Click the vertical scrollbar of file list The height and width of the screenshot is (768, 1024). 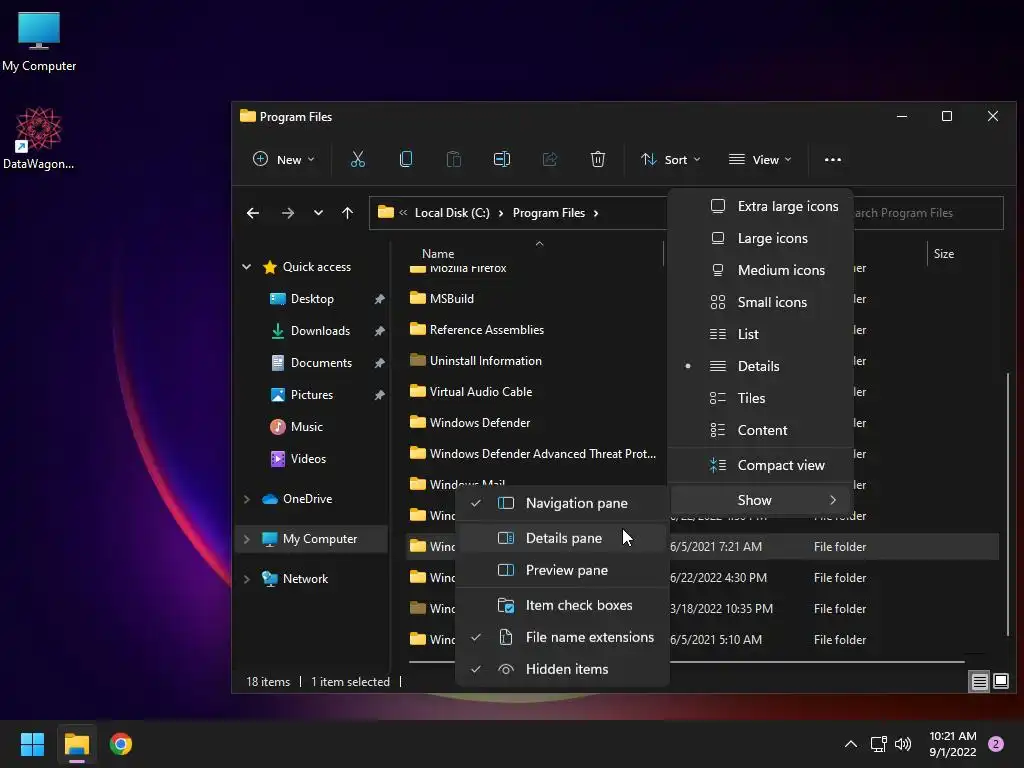pyautogui.click(x=1008, y=503)
